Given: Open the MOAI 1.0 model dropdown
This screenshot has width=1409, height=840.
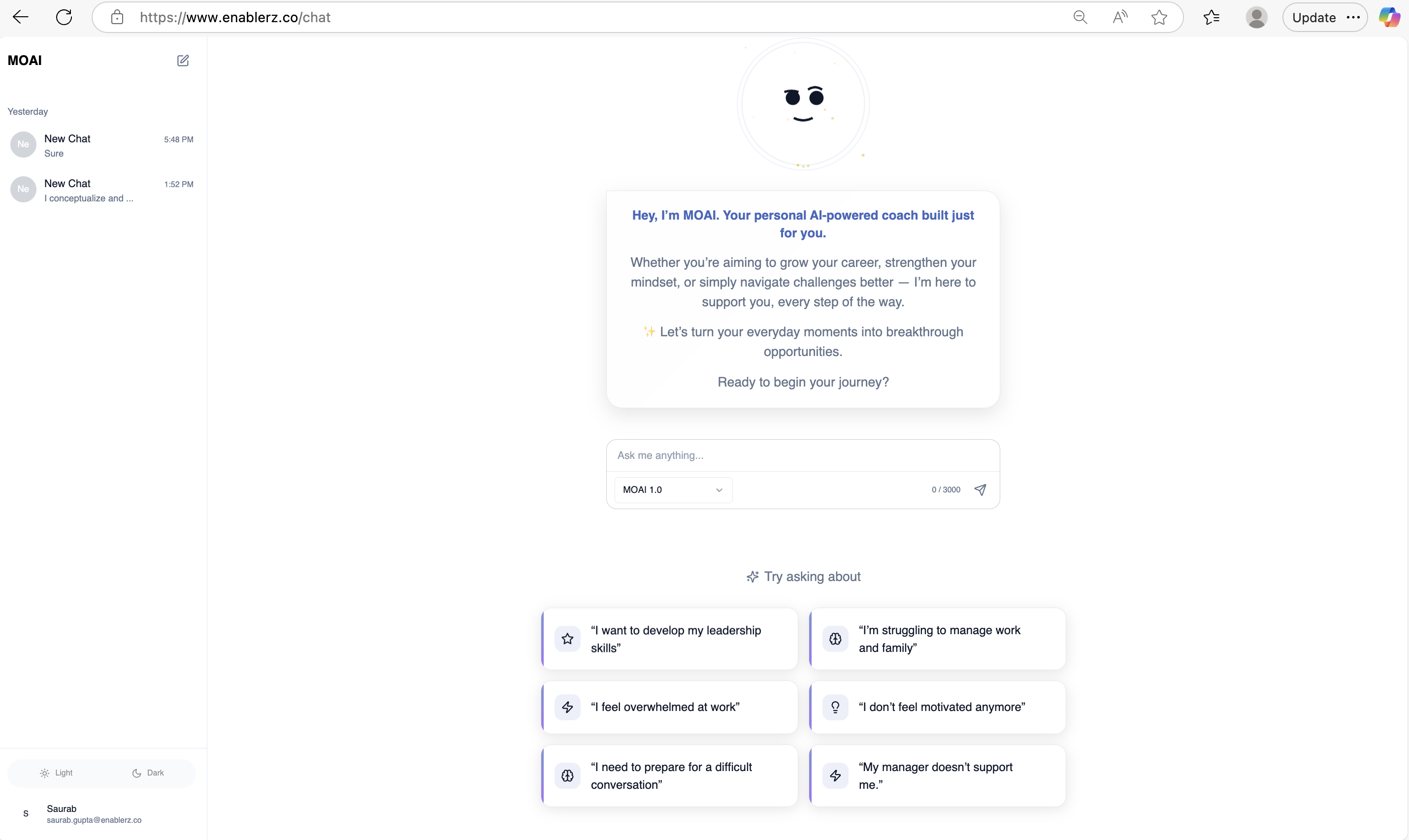Looking at the screenshot, I should tap(673, 489).
